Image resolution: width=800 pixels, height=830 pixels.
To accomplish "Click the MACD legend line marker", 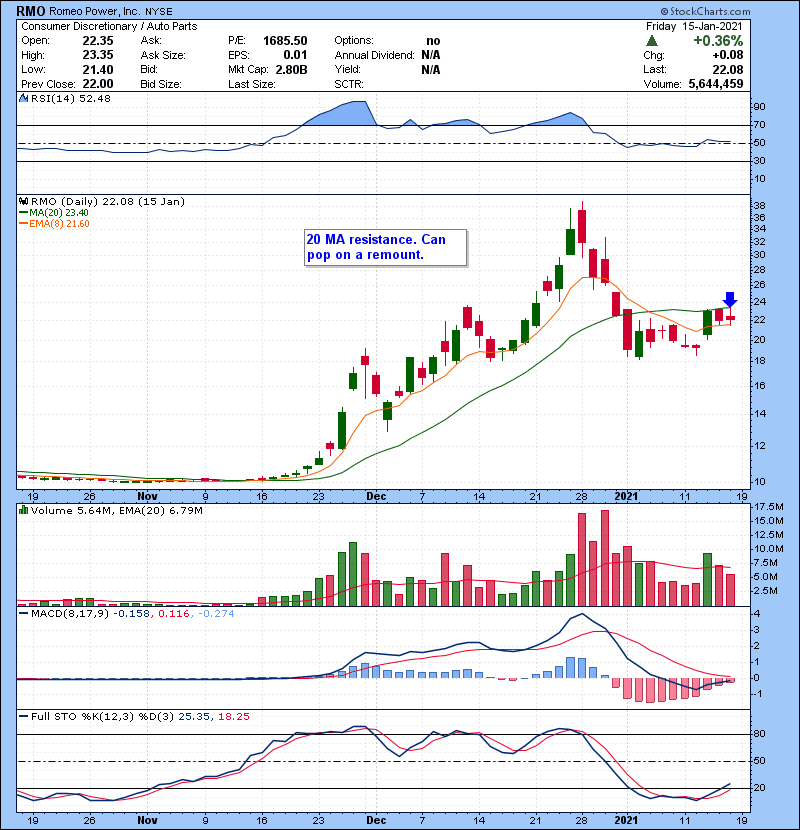I will 23,614.
